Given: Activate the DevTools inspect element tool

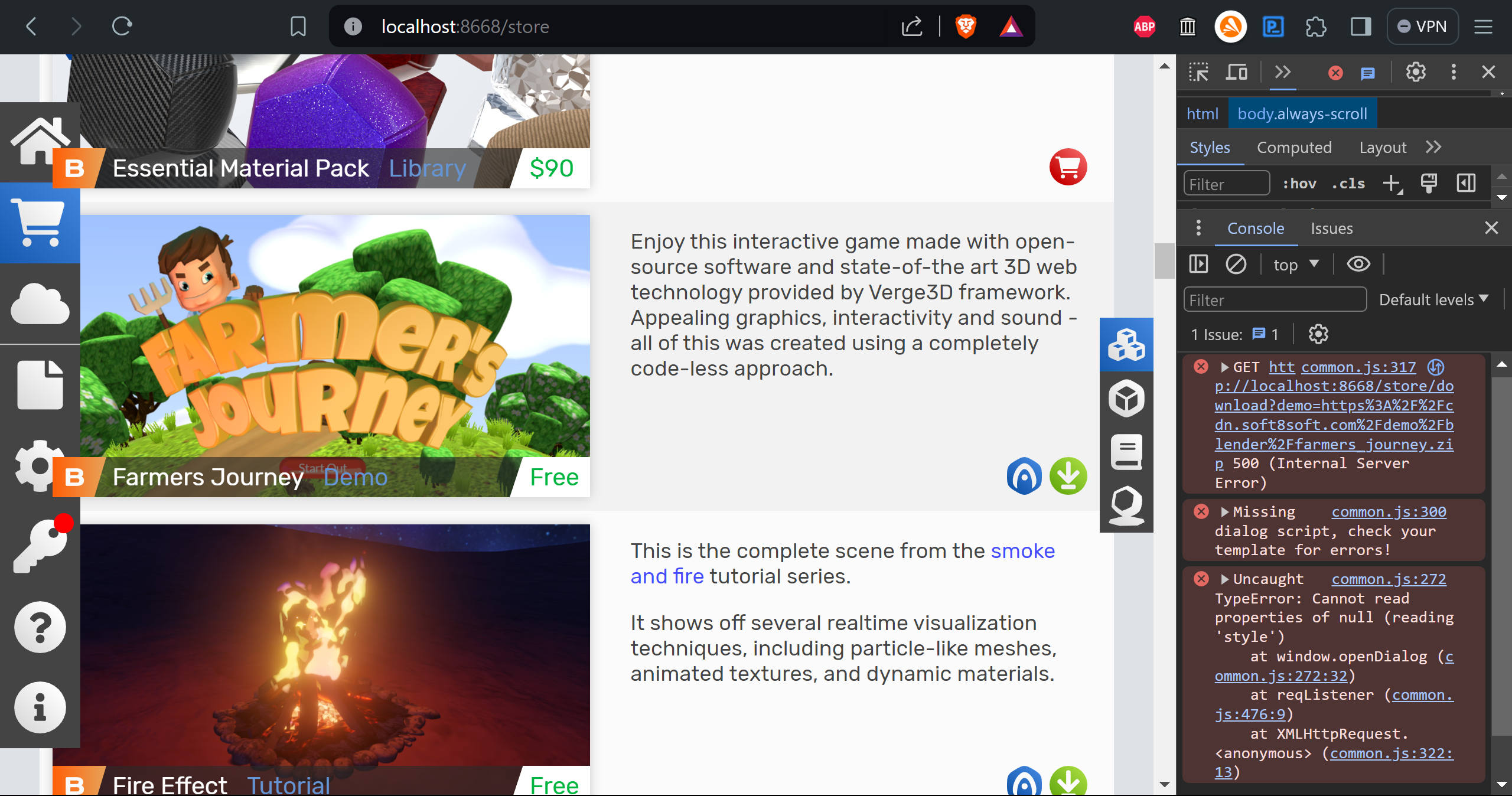Looking at the screenshot, I should point(1198,72).
